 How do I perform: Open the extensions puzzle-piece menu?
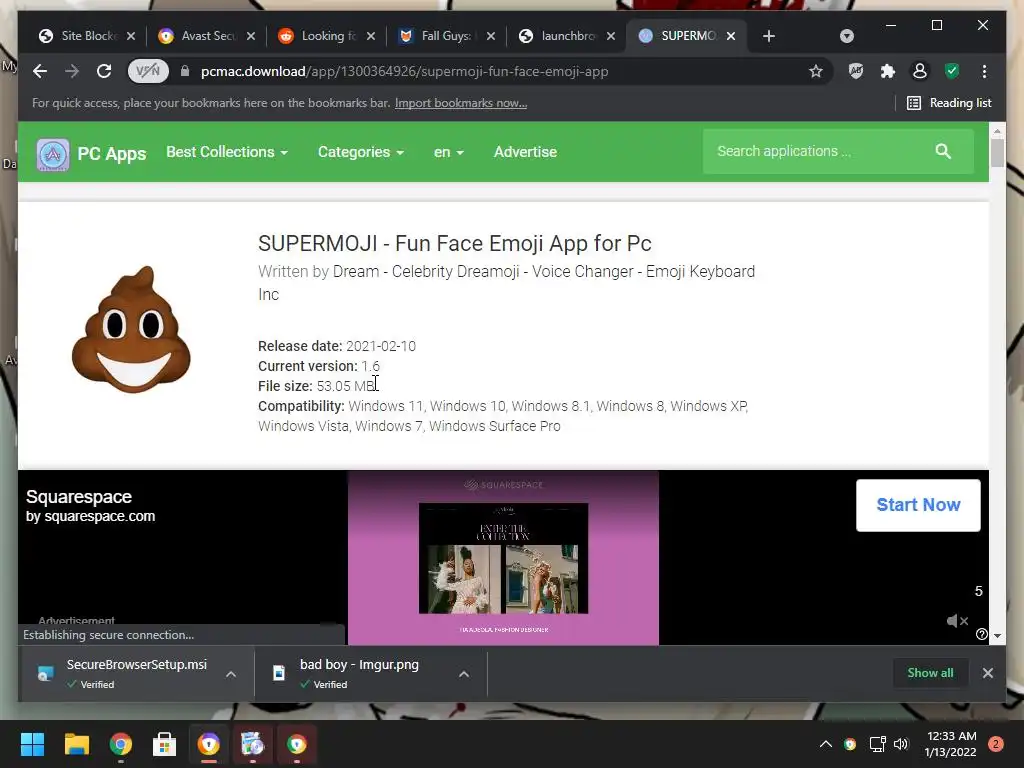click(x=888, y=71)
